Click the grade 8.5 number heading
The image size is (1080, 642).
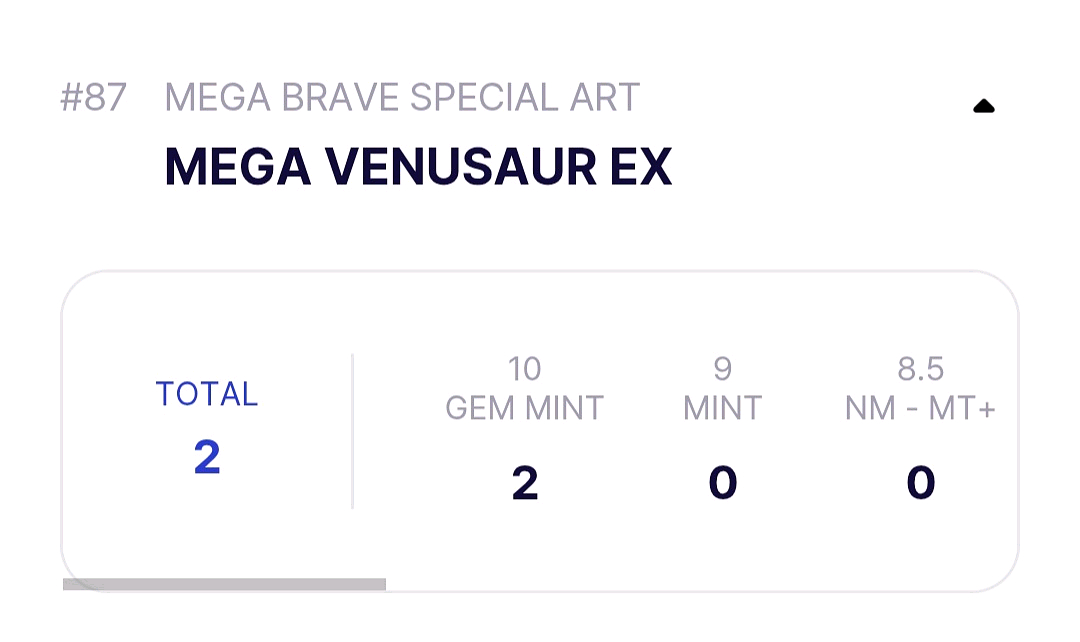click(x=920, y=369)
